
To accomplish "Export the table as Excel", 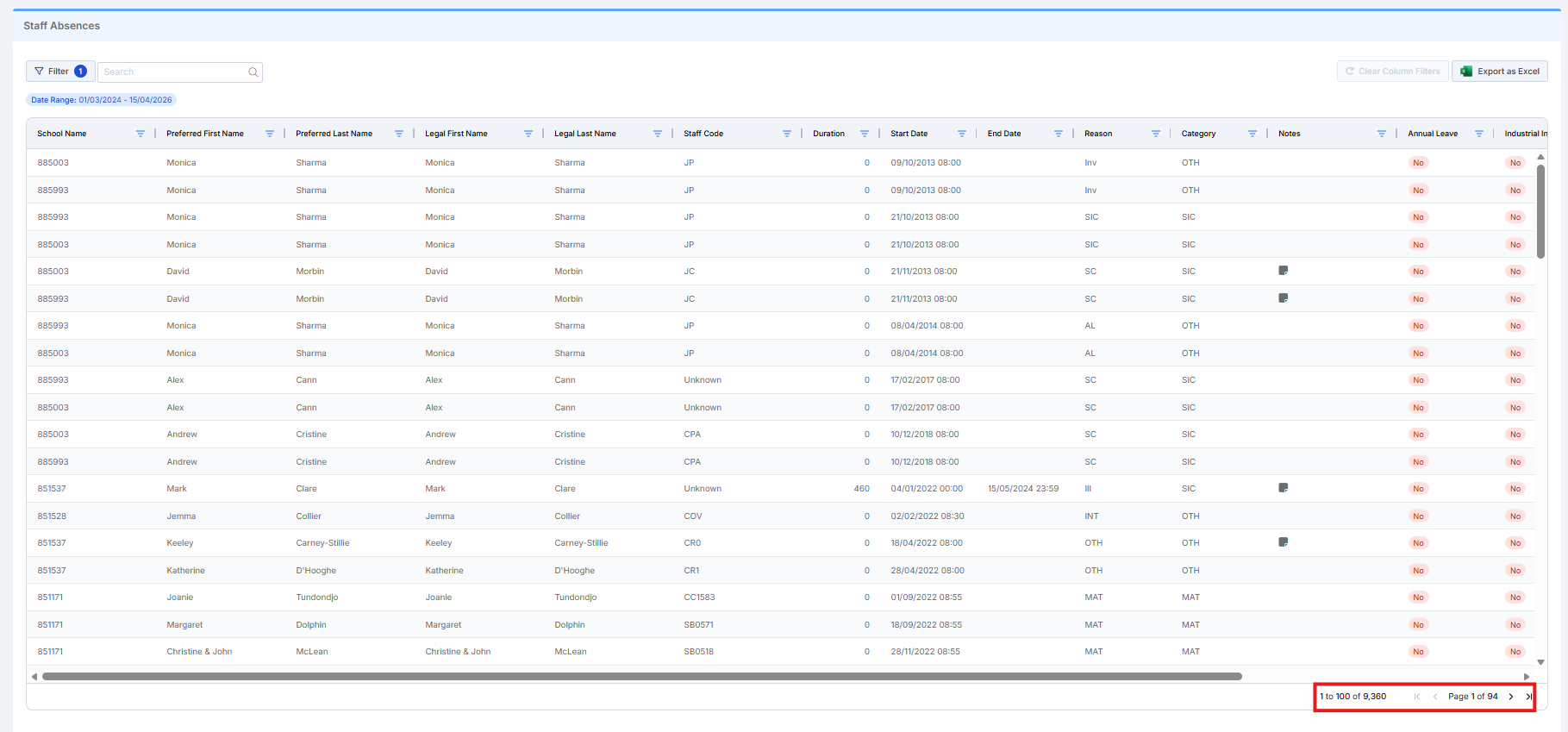I will click(x=1500, y=72).
